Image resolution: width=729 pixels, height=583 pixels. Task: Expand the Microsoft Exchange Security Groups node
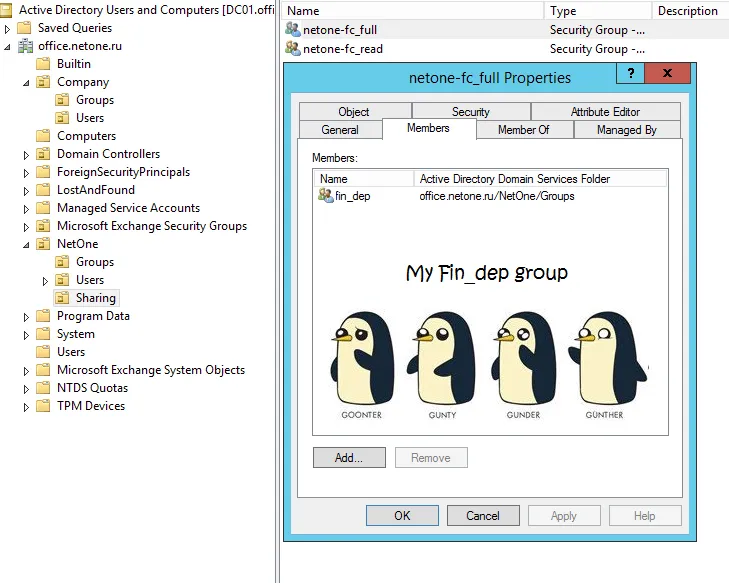pyautogui.click(x=26, y=227)
